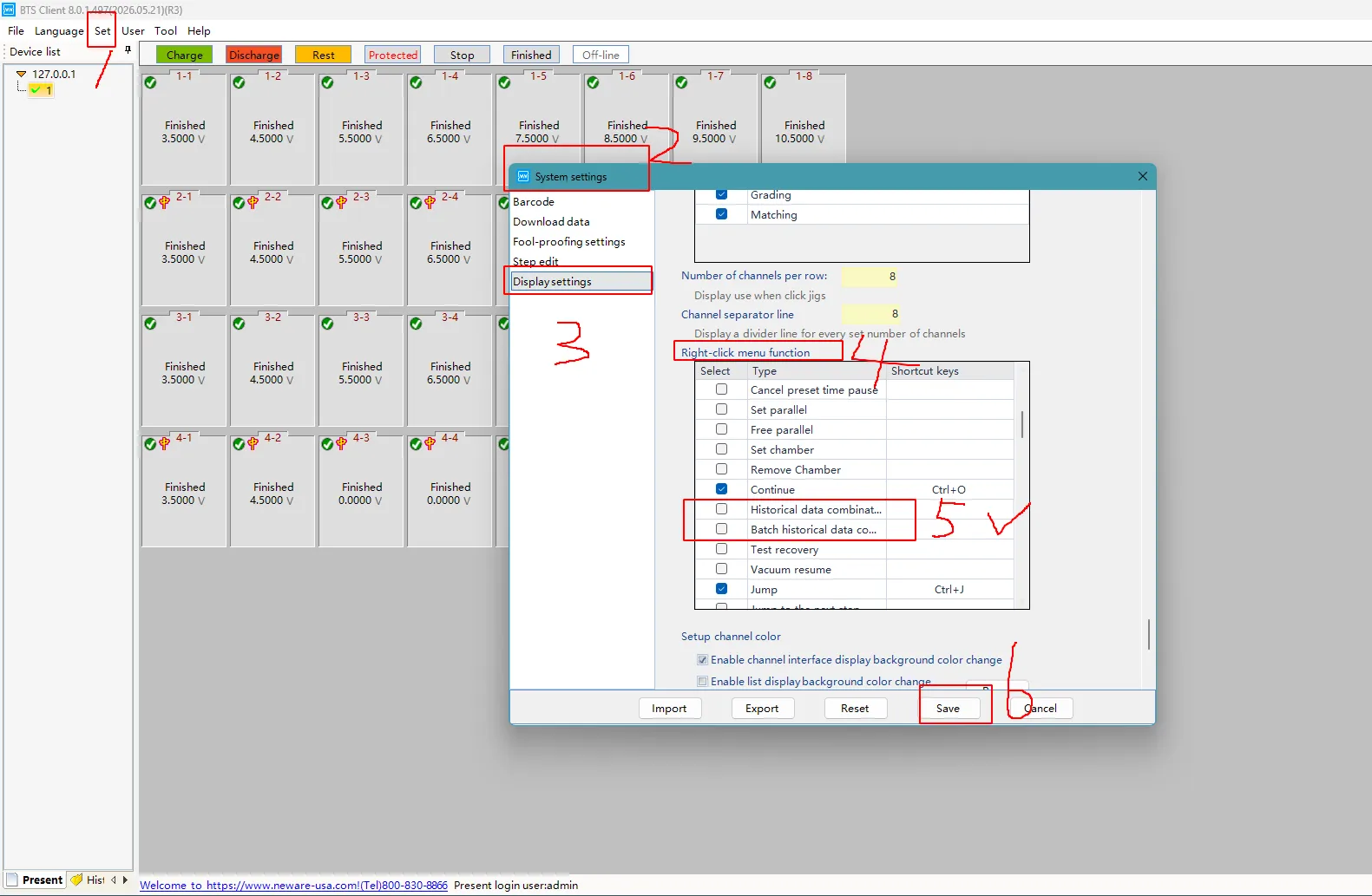Click Present tab page icon
Screen dimensions: 1372x896
pyautogui.click(x=12, y=880)
